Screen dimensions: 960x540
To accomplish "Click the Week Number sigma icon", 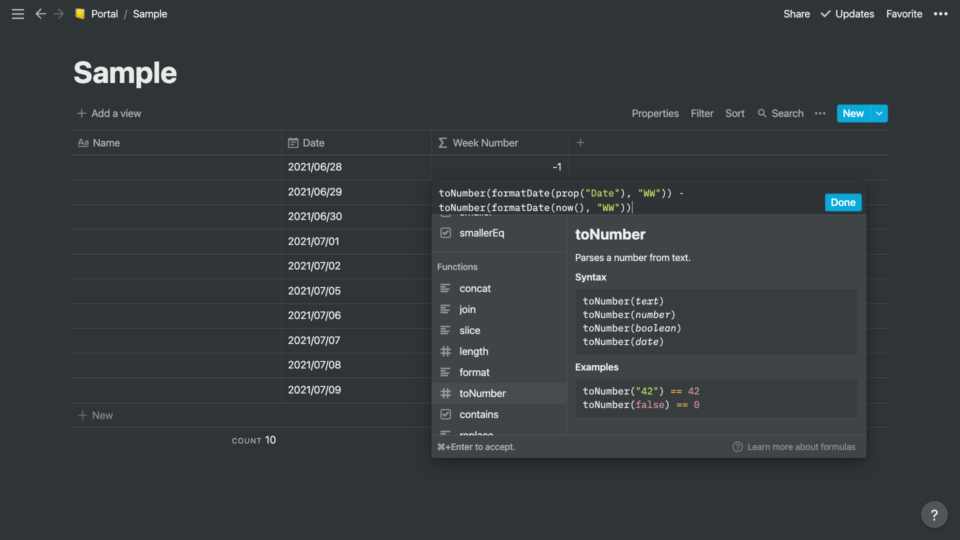I will pyautogui.click(x=443, y=143).
